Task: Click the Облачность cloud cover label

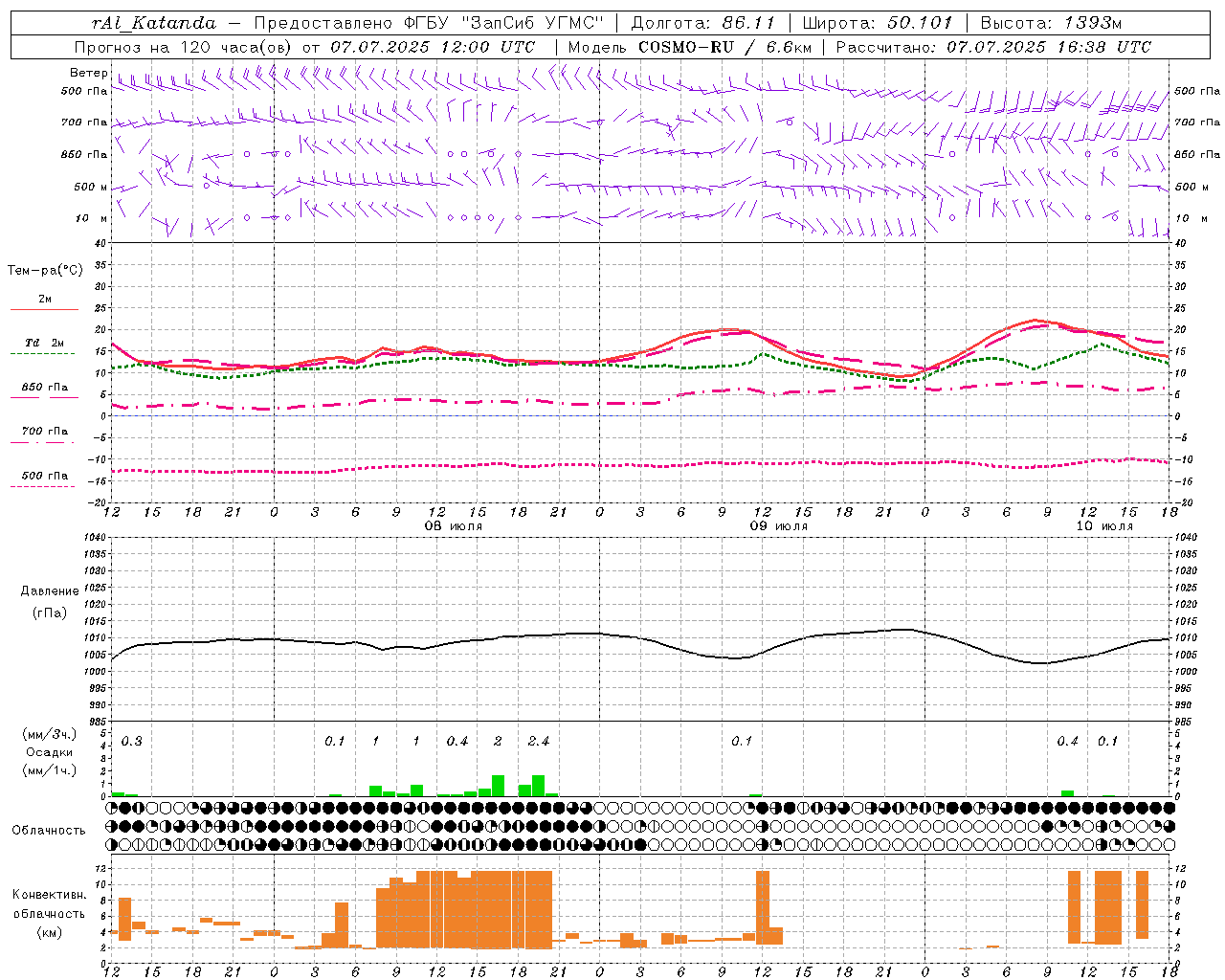Action: [49, 830]
